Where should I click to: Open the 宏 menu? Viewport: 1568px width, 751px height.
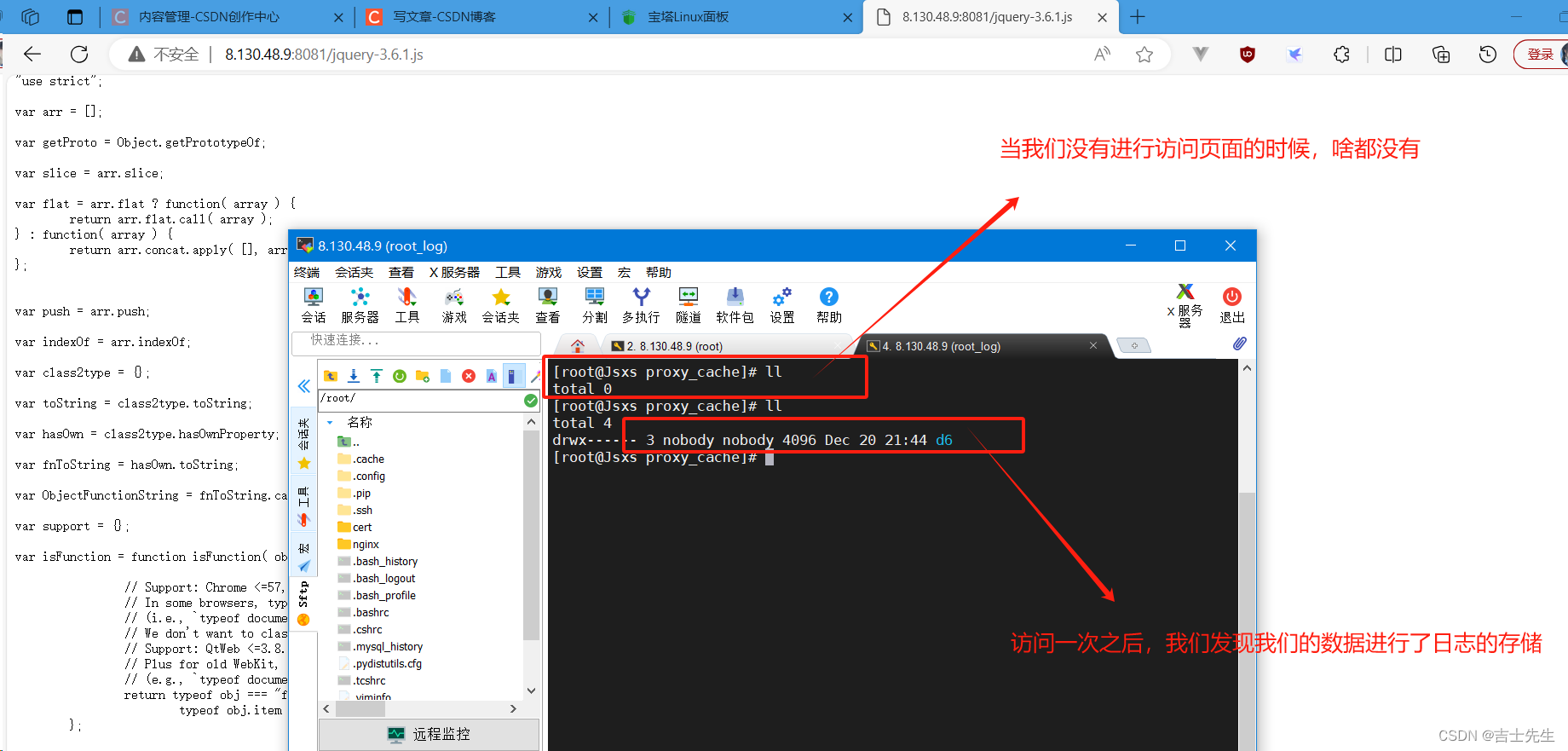[624, 273]
